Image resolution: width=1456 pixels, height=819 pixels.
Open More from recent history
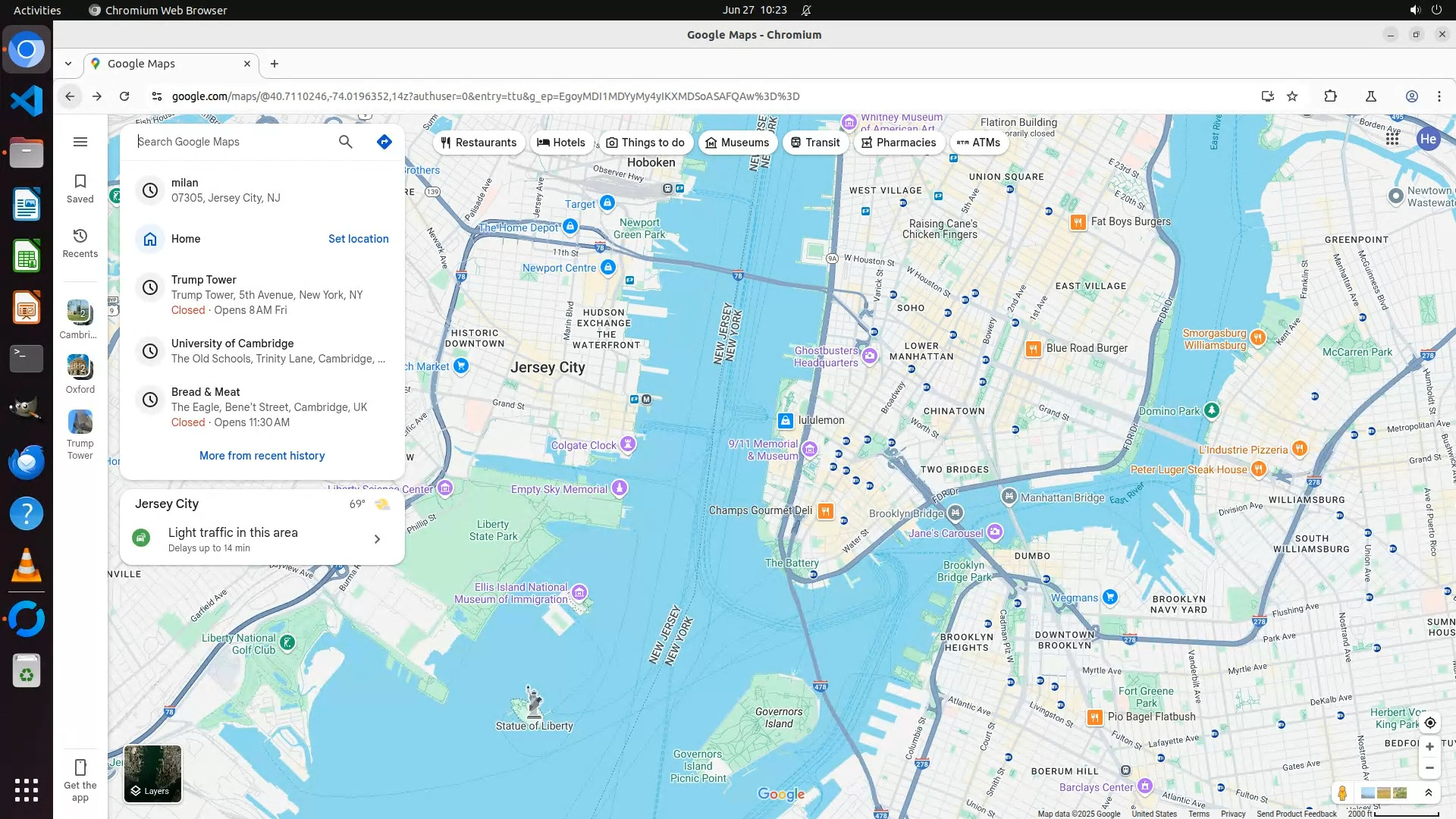point(262,456)
